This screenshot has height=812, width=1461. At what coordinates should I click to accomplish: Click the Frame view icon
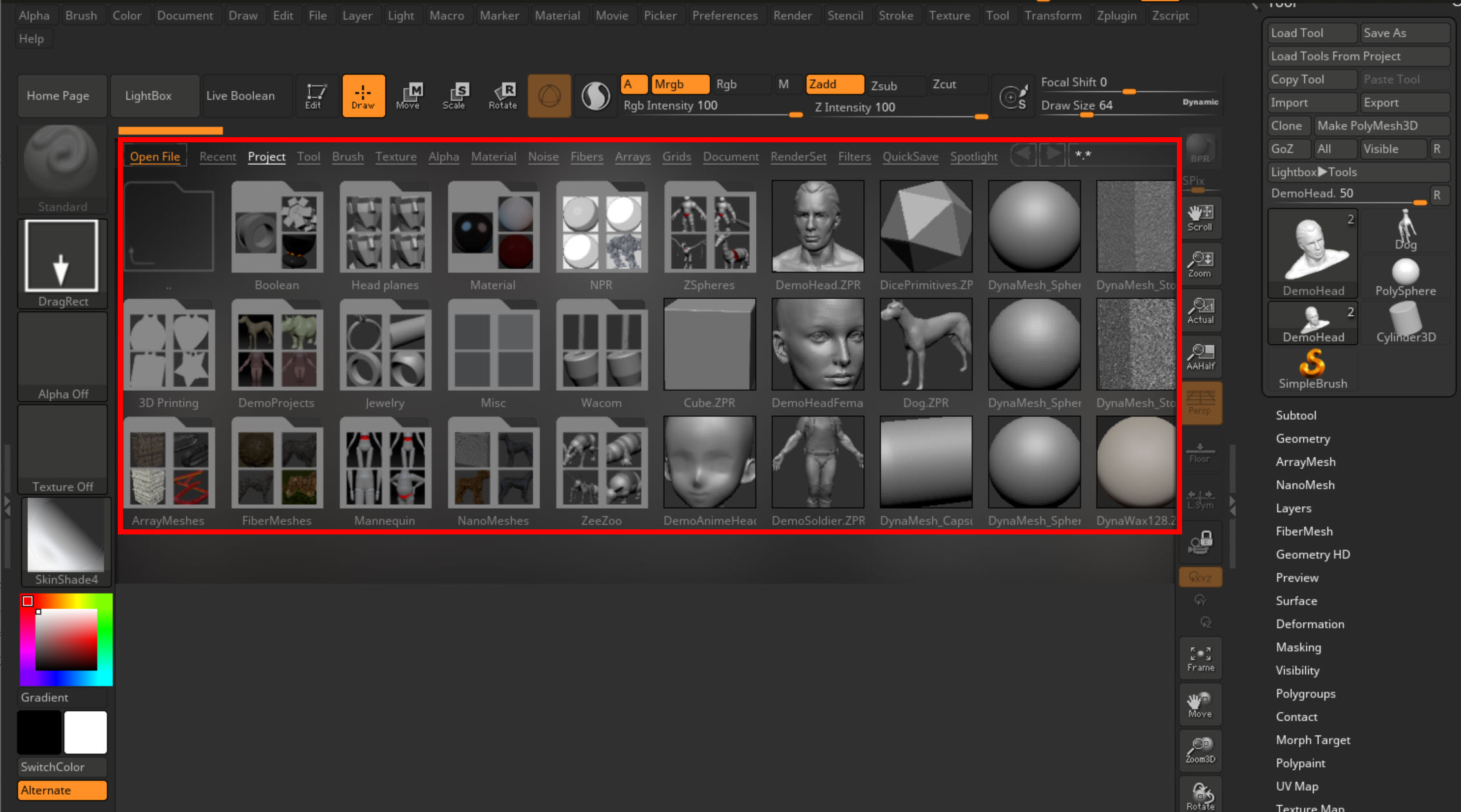click(1200, 658)
